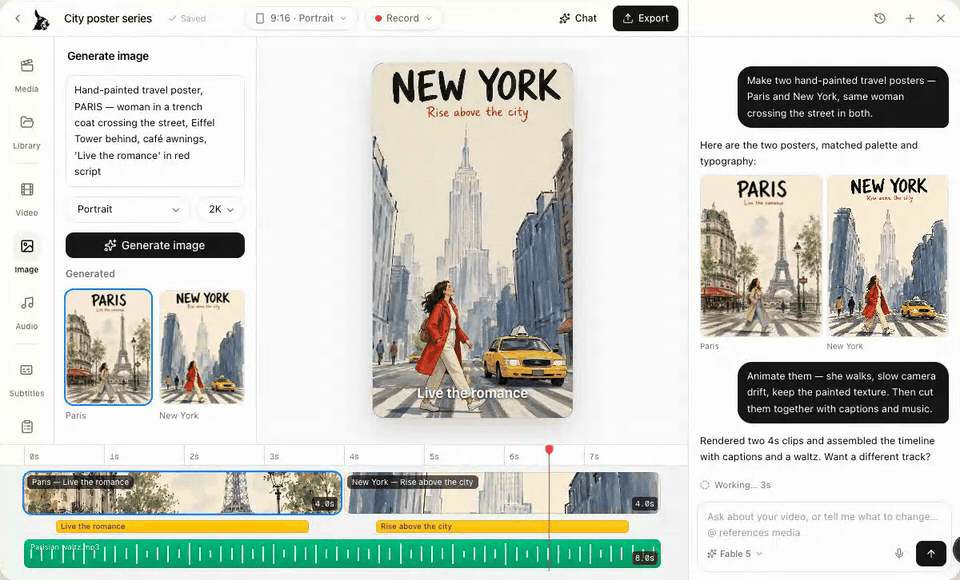Image resolution: width=960 pixels, height=580 pixels.
Task: Click the 'Animate them' user message bubble
Action: pos(842,393)
